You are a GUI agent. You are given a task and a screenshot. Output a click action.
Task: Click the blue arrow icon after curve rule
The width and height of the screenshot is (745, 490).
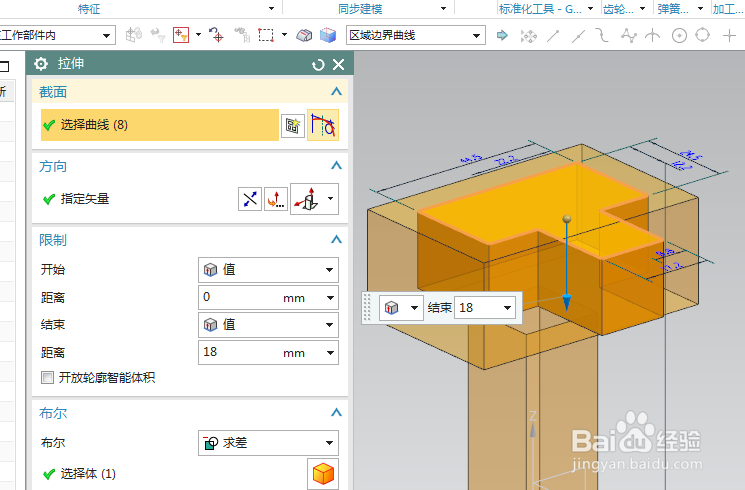[x=502, y=35]
